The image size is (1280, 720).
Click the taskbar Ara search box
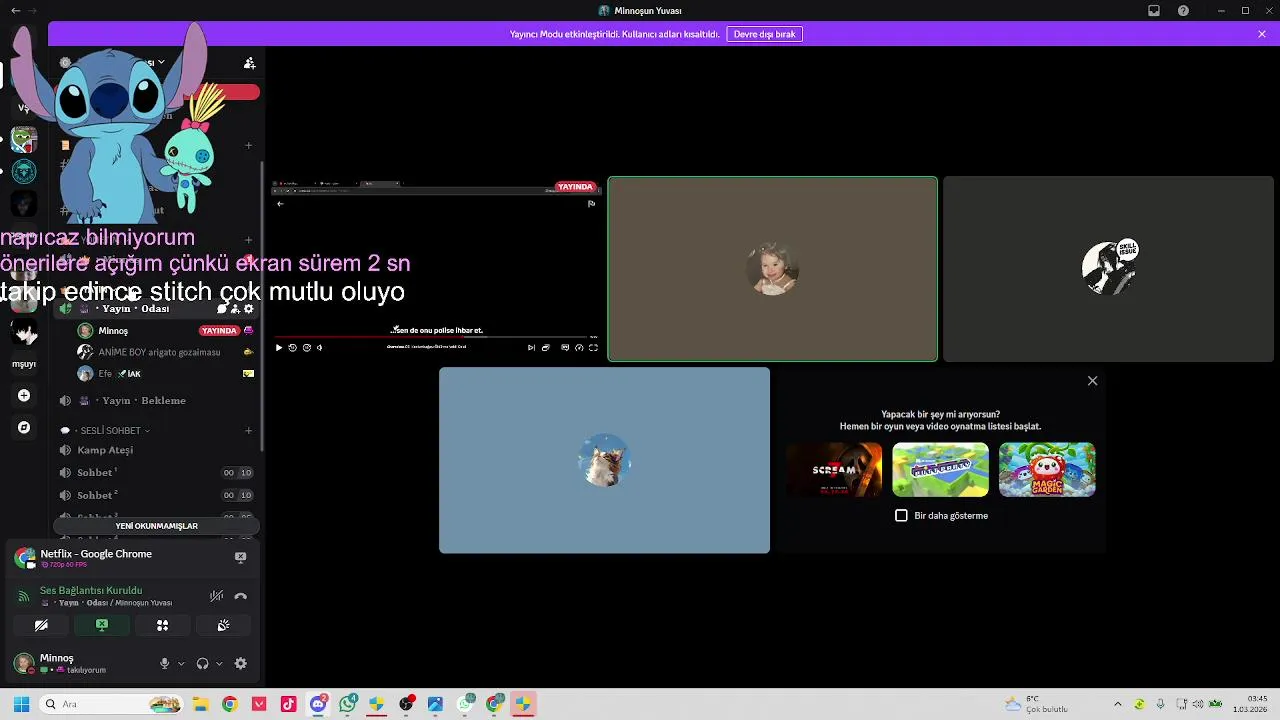pos(112,704)
